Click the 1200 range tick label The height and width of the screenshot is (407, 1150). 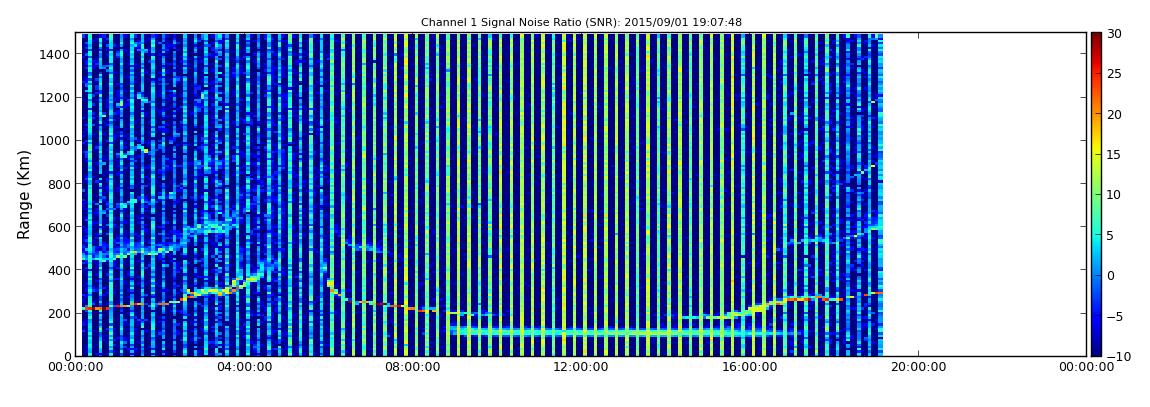tap(56, 98)
